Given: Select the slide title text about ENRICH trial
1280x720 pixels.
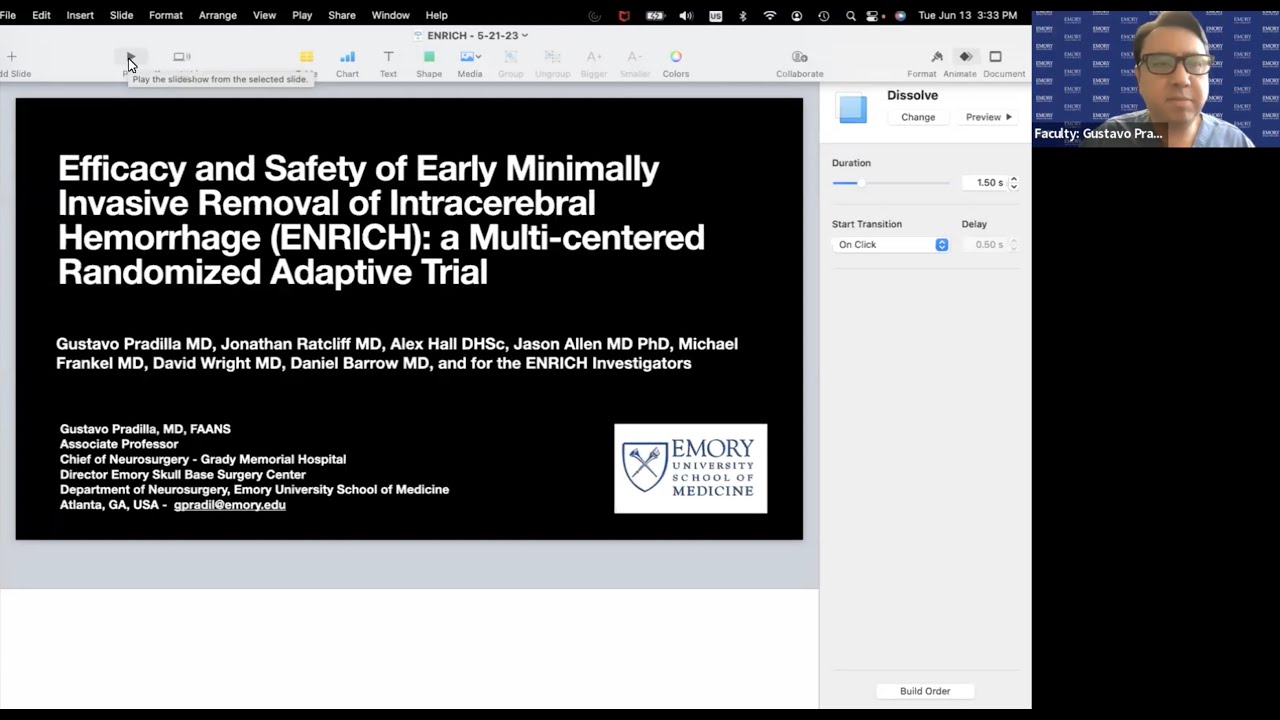Looking at the screenshot, I should [x=381, y=220].
